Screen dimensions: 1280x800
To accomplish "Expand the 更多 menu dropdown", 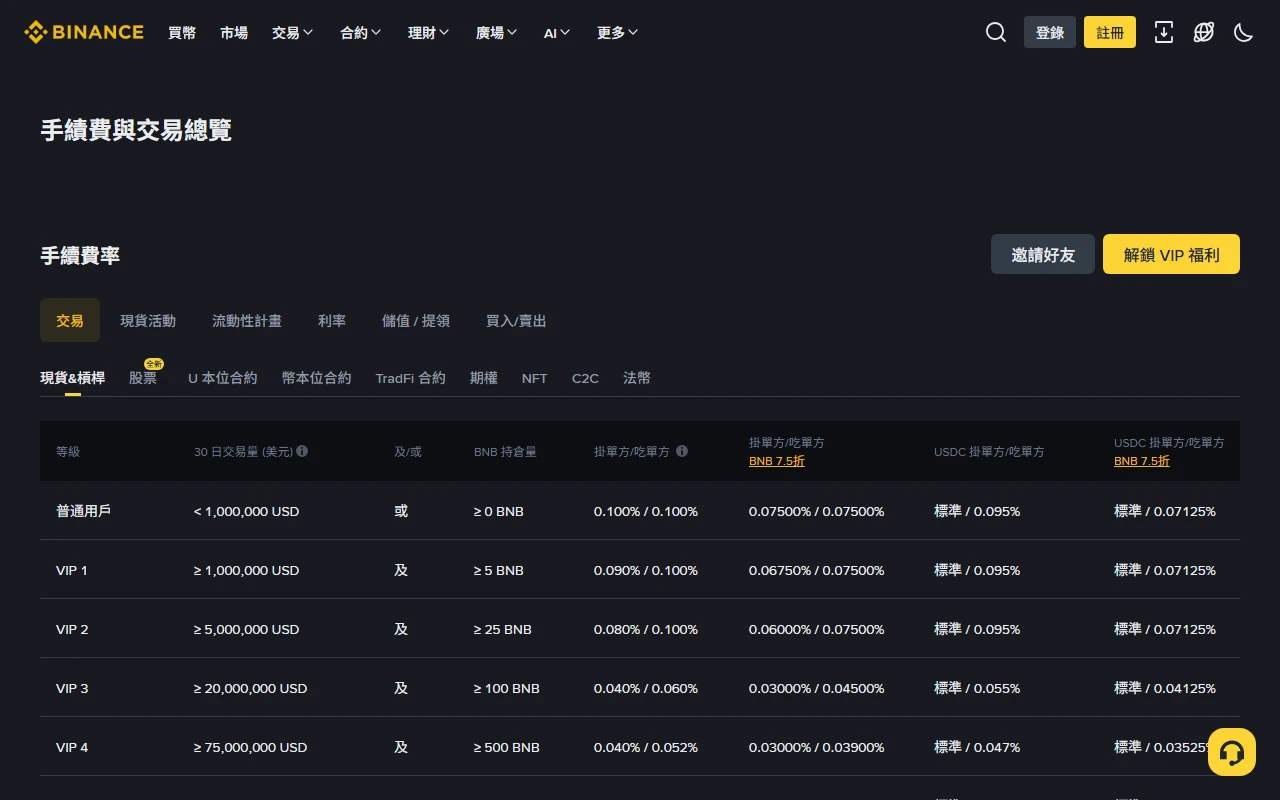I will pyautogui.click(x=618, y=33).
